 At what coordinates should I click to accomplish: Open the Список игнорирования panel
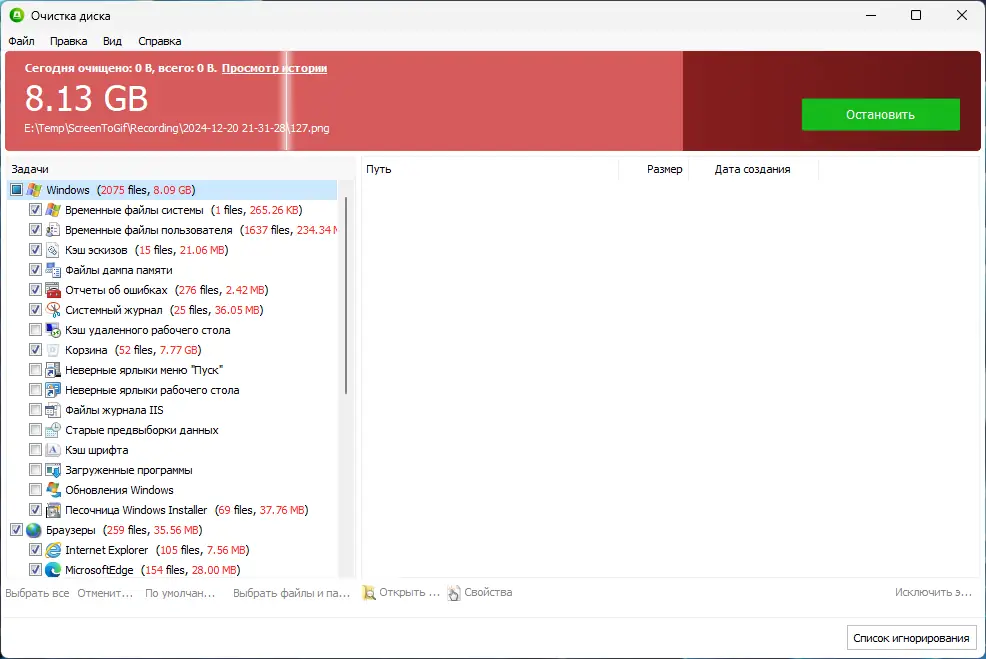[911, 637]
